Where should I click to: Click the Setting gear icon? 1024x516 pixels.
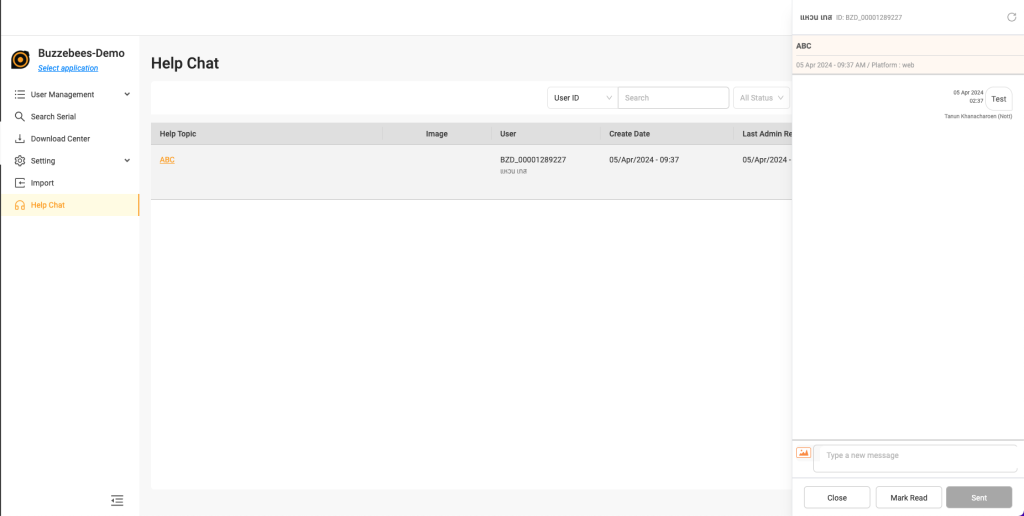click(x=20, y=161)
